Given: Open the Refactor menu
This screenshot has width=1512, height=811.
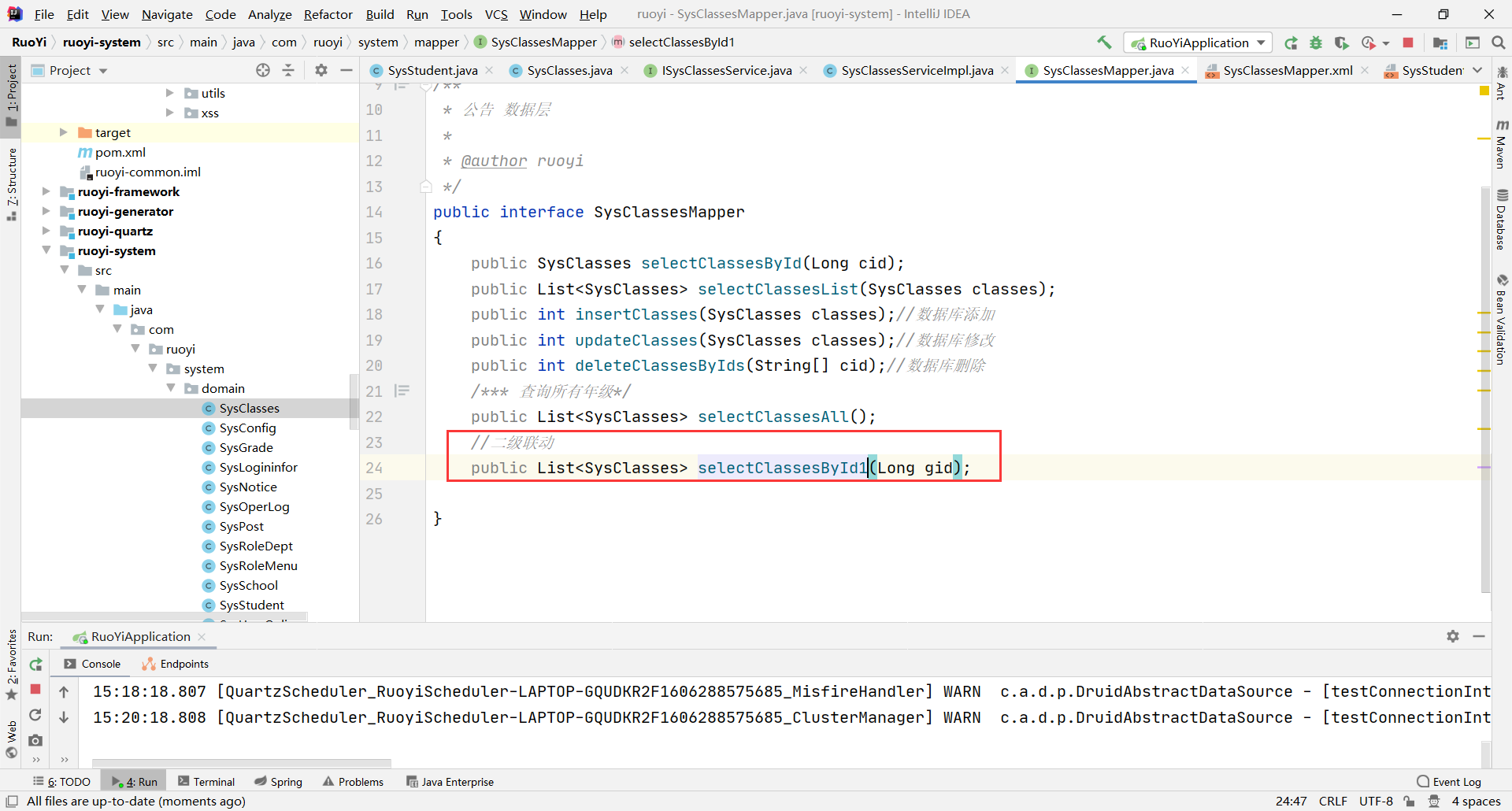Looking at the screenshot, I should click(328, 14).
